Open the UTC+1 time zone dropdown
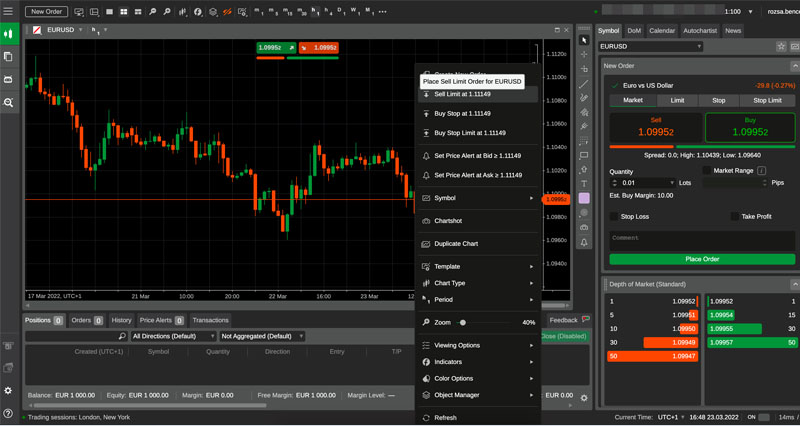800x426 pixels. pyautogui.click(x=671, y=417)
